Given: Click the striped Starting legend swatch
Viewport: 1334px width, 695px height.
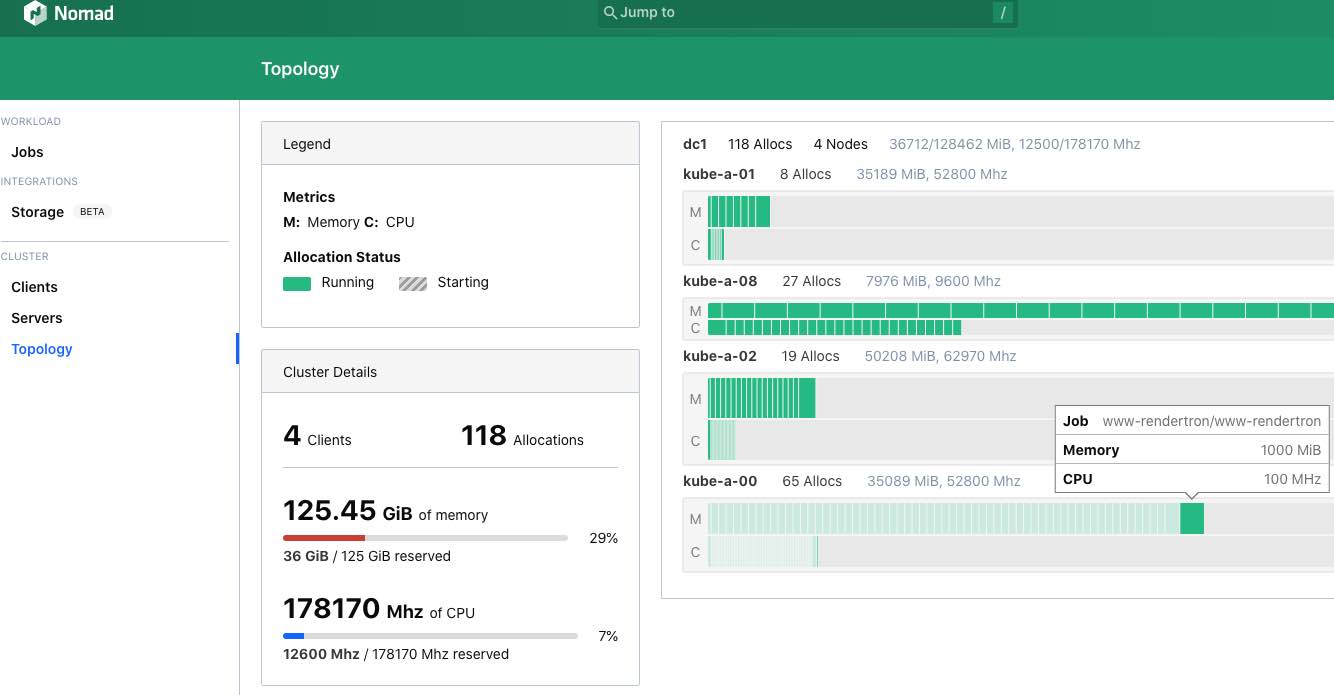Looking at the screenshot, I should pos(413,283).
